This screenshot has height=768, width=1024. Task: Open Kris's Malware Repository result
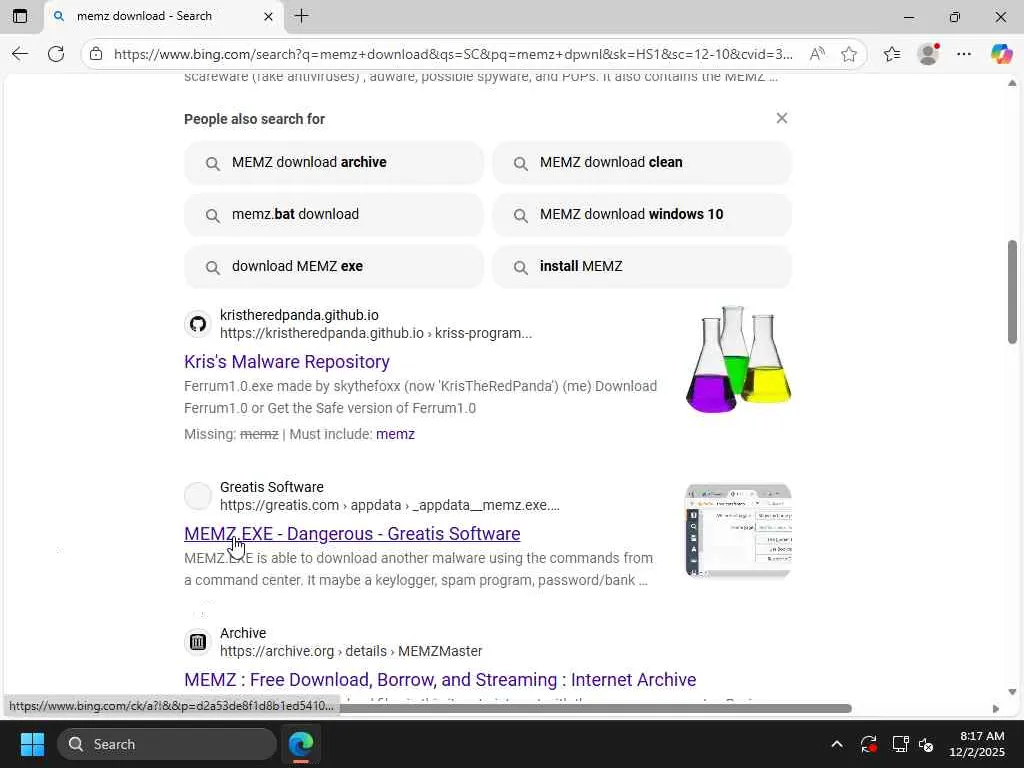pos(287,362)
